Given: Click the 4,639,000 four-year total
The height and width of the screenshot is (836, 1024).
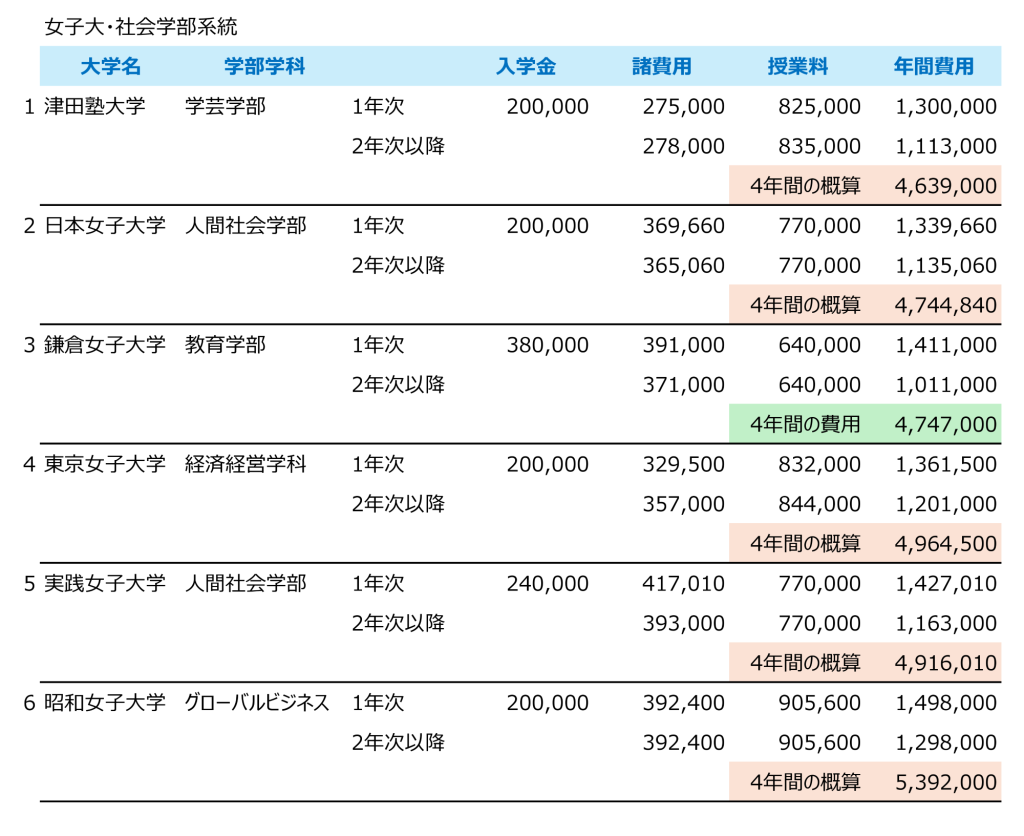Looking at the screenshot, I should (946, 186).
